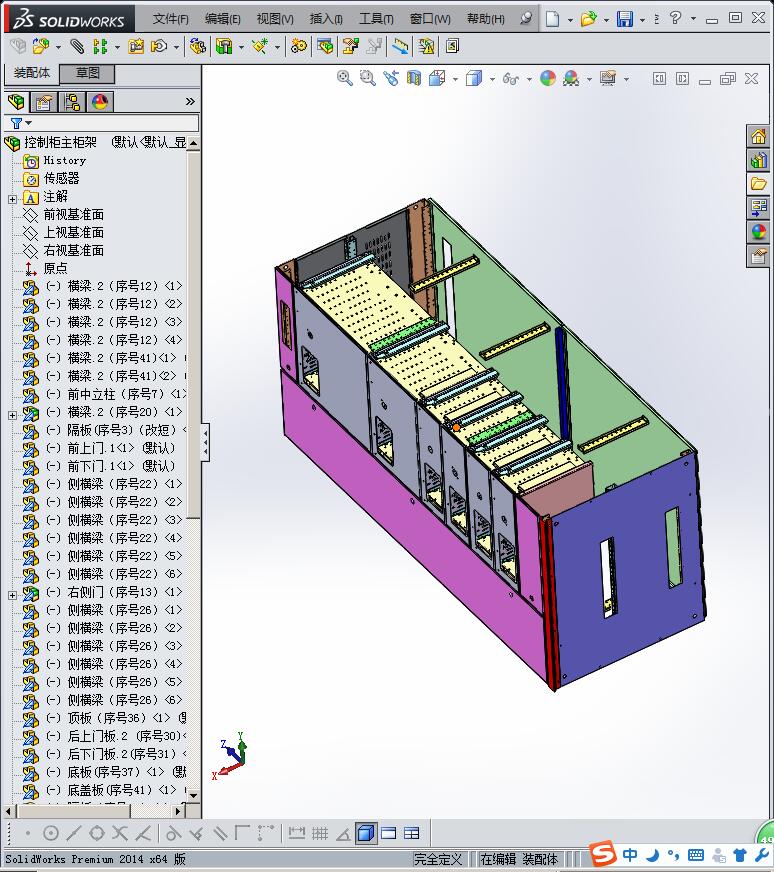Open the Appearances ball in task pane
This screenshot has width=774, height=872.
pos(758,232)
